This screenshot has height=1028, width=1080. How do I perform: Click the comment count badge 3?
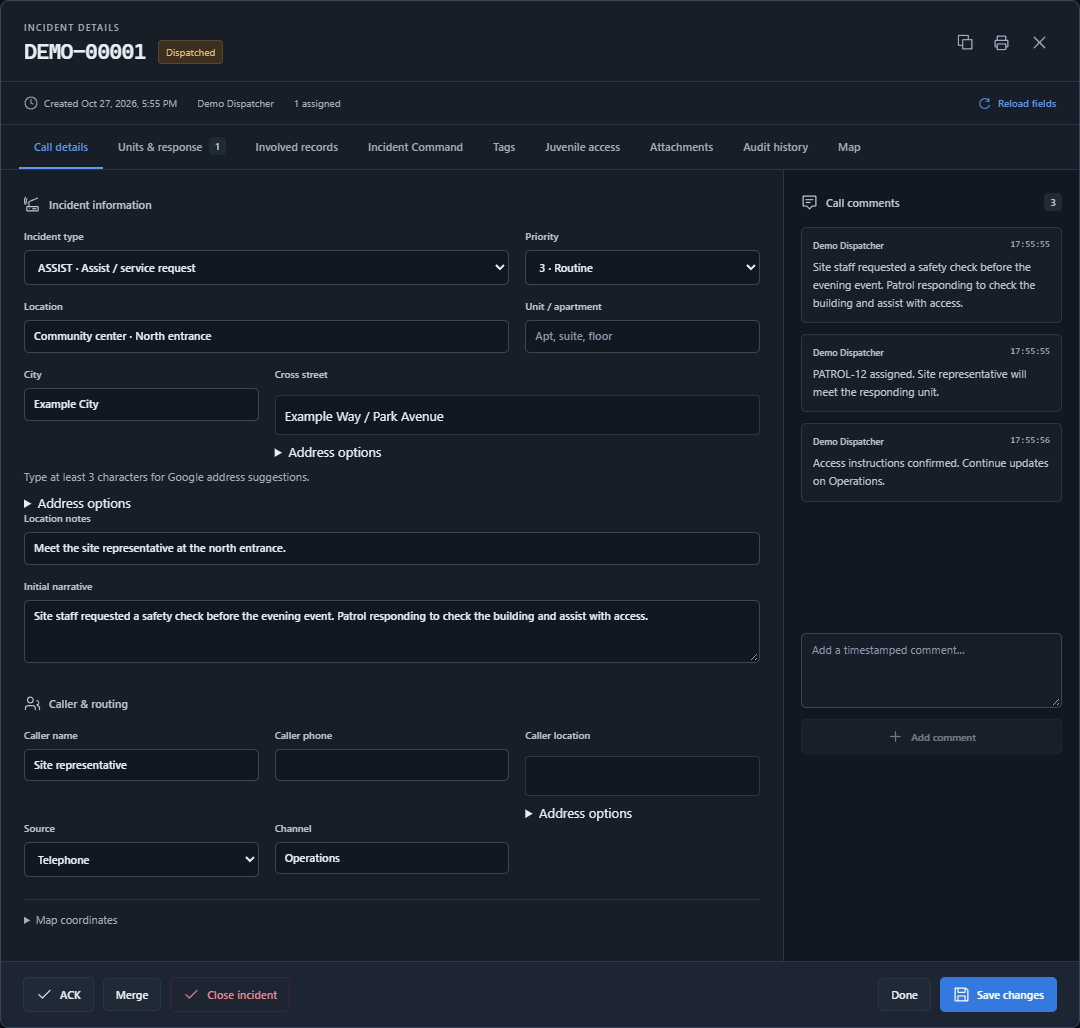tap(1052, 202)
